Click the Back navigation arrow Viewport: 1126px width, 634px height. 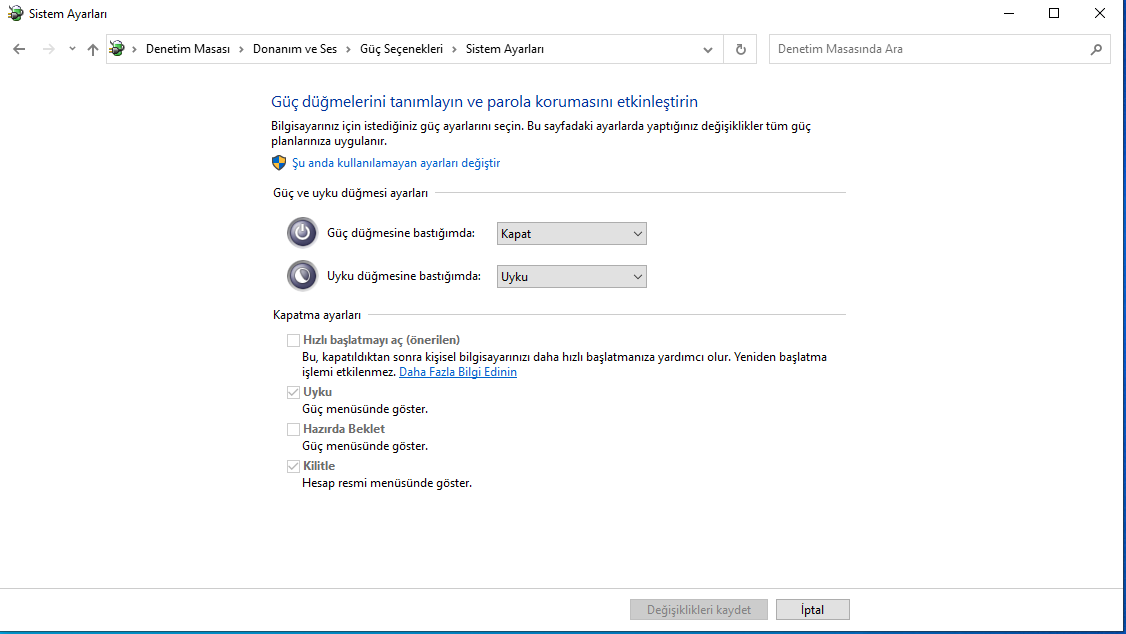[x=19, y=49]
